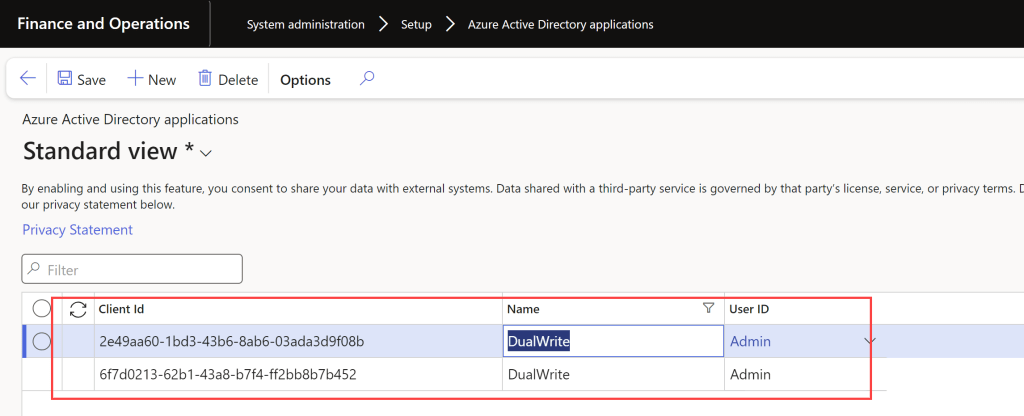Viewport: 1024px width, 416px height.
Task: Click the New plus icon
Action: [x=136, y=79]
